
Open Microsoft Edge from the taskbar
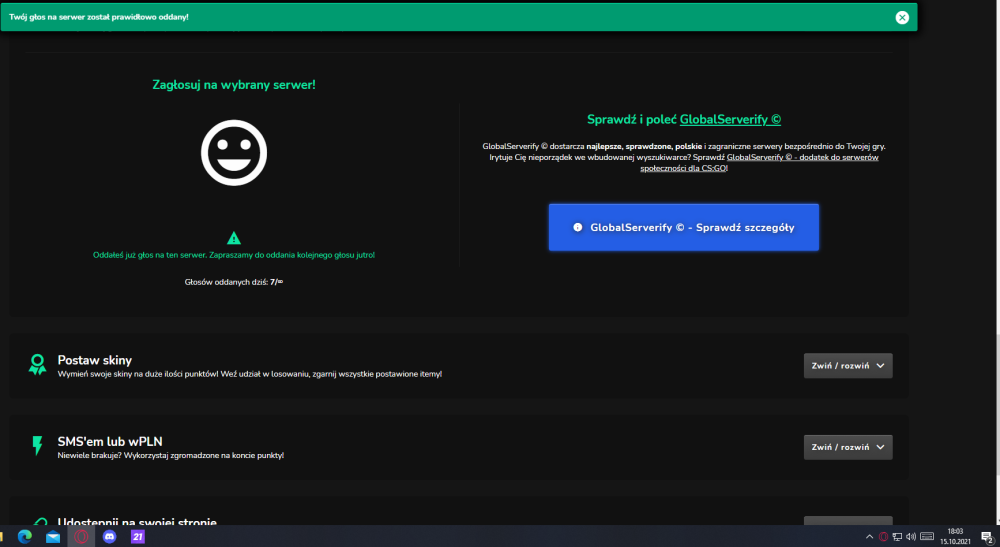point(25,537)
